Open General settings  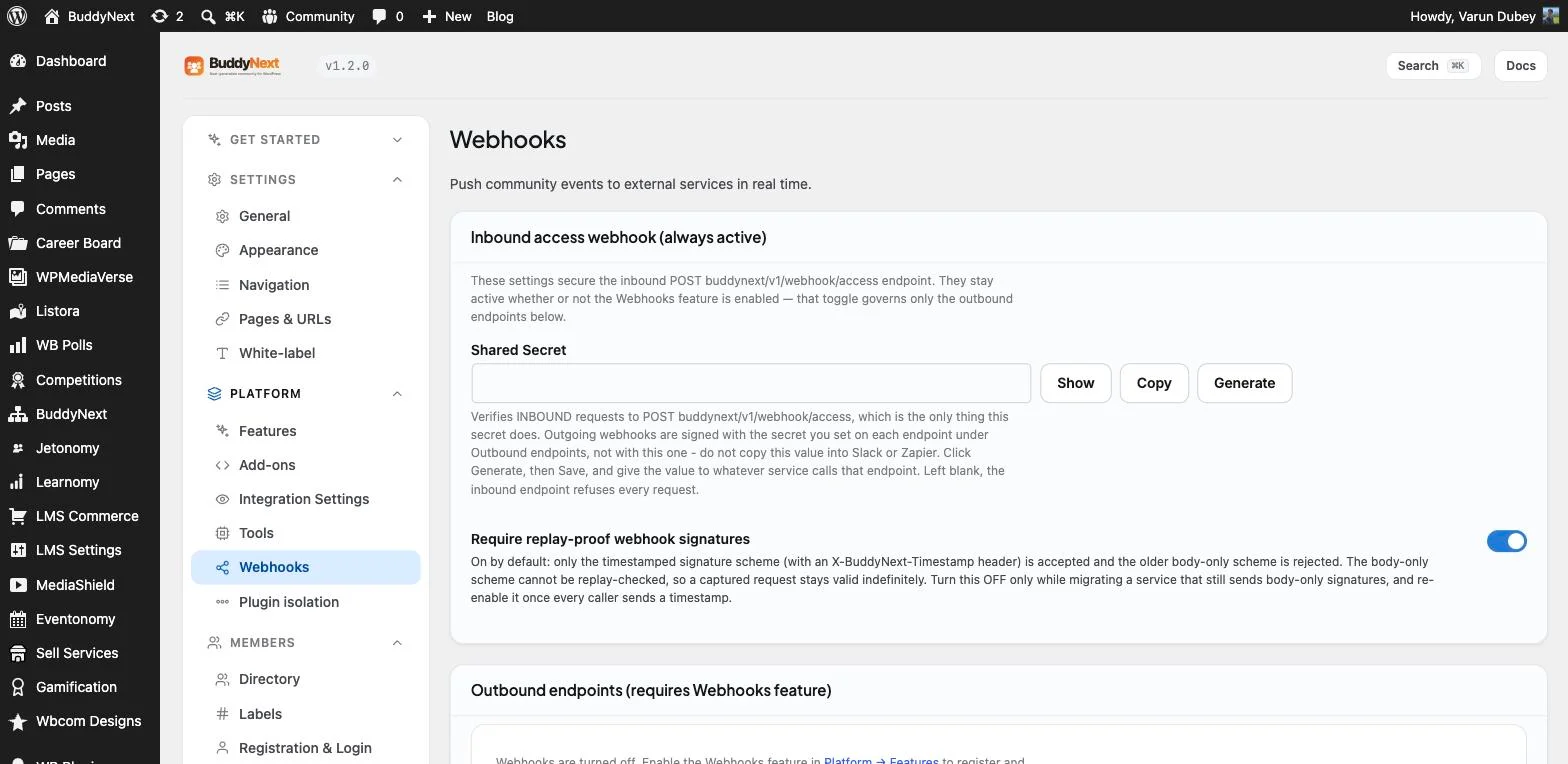point(305,216)
